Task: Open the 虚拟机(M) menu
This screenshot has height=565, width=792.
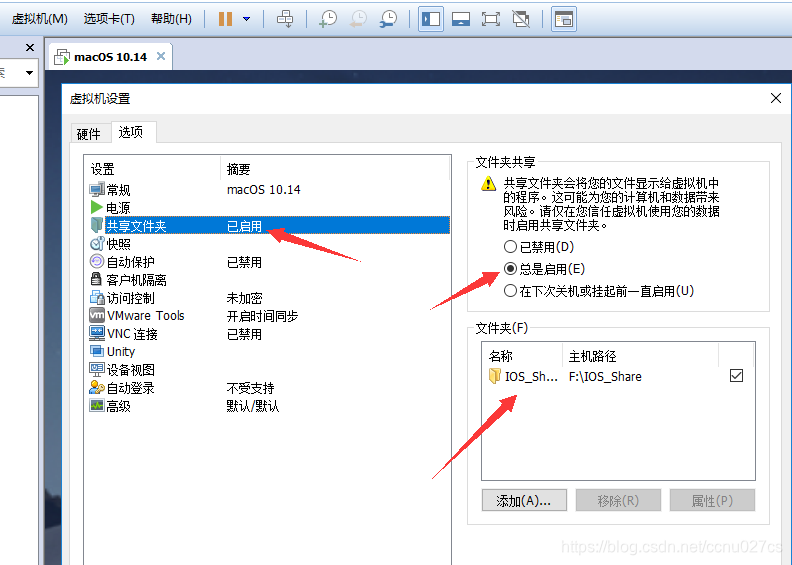Action: (39, 19)
